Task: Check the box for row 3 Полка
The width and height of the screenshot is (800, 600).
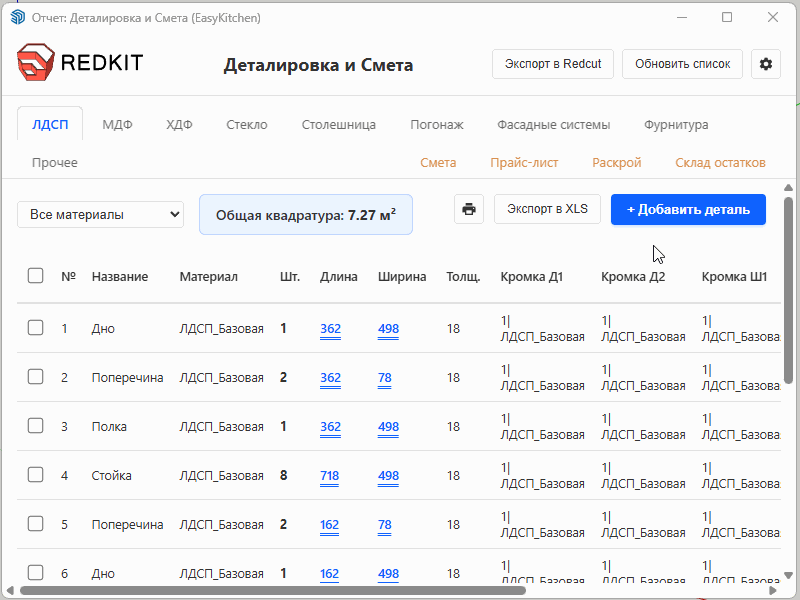Action: coord(35,426)
